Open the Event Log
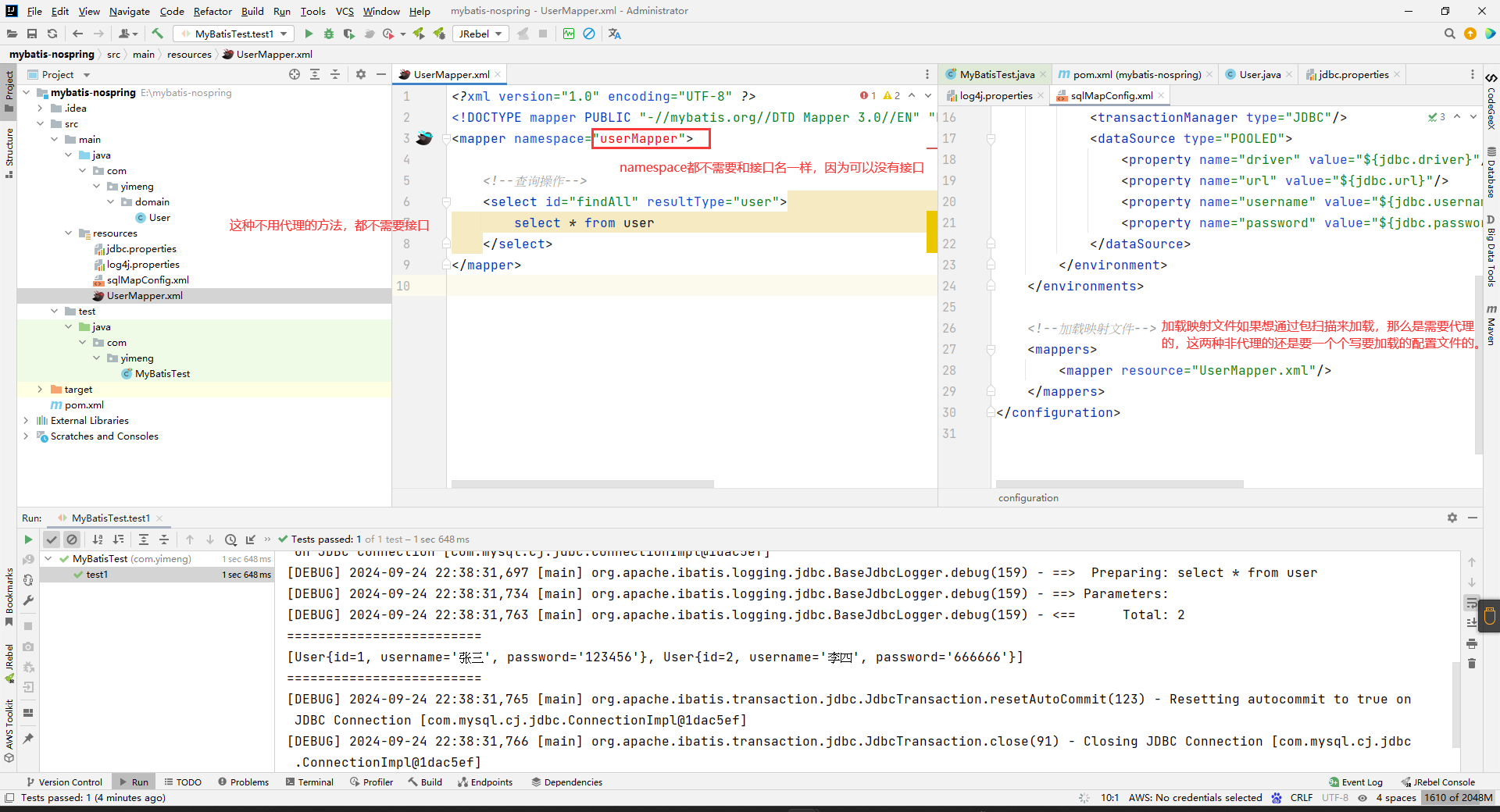This screenshot has width=1500, height=812. (x=1356, y=782)
